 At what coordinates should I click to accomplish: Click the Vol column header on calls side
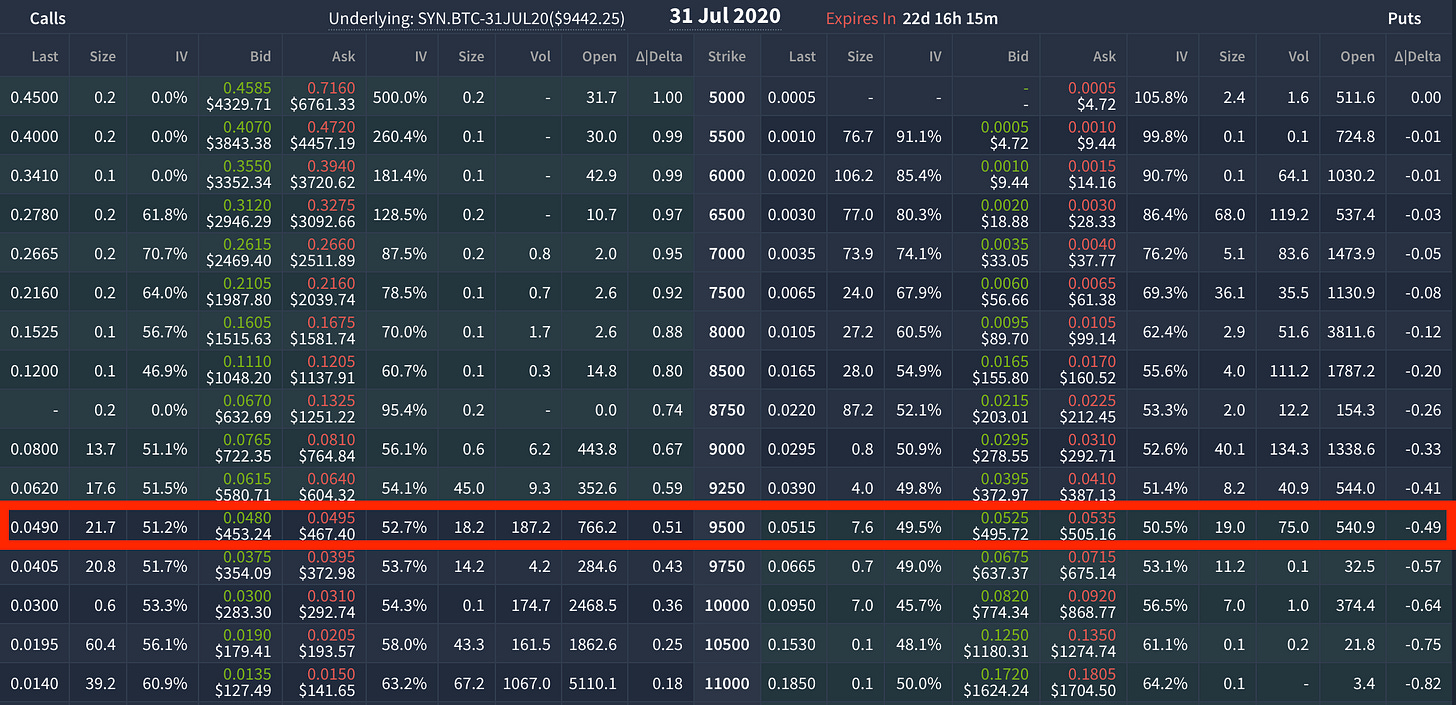pos(540,57)
